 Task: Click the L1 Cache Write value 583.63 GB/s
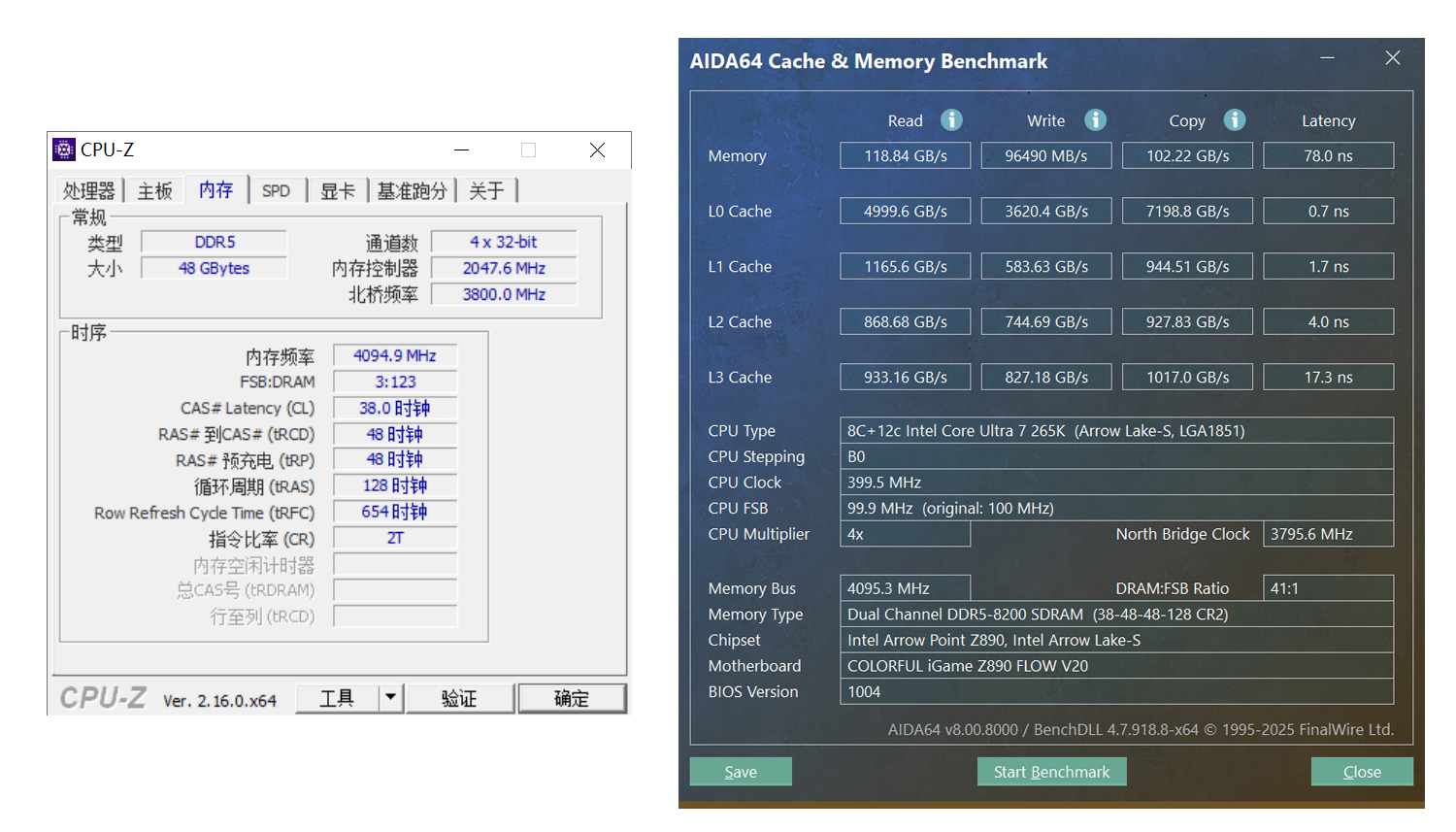coord(1046,266)
